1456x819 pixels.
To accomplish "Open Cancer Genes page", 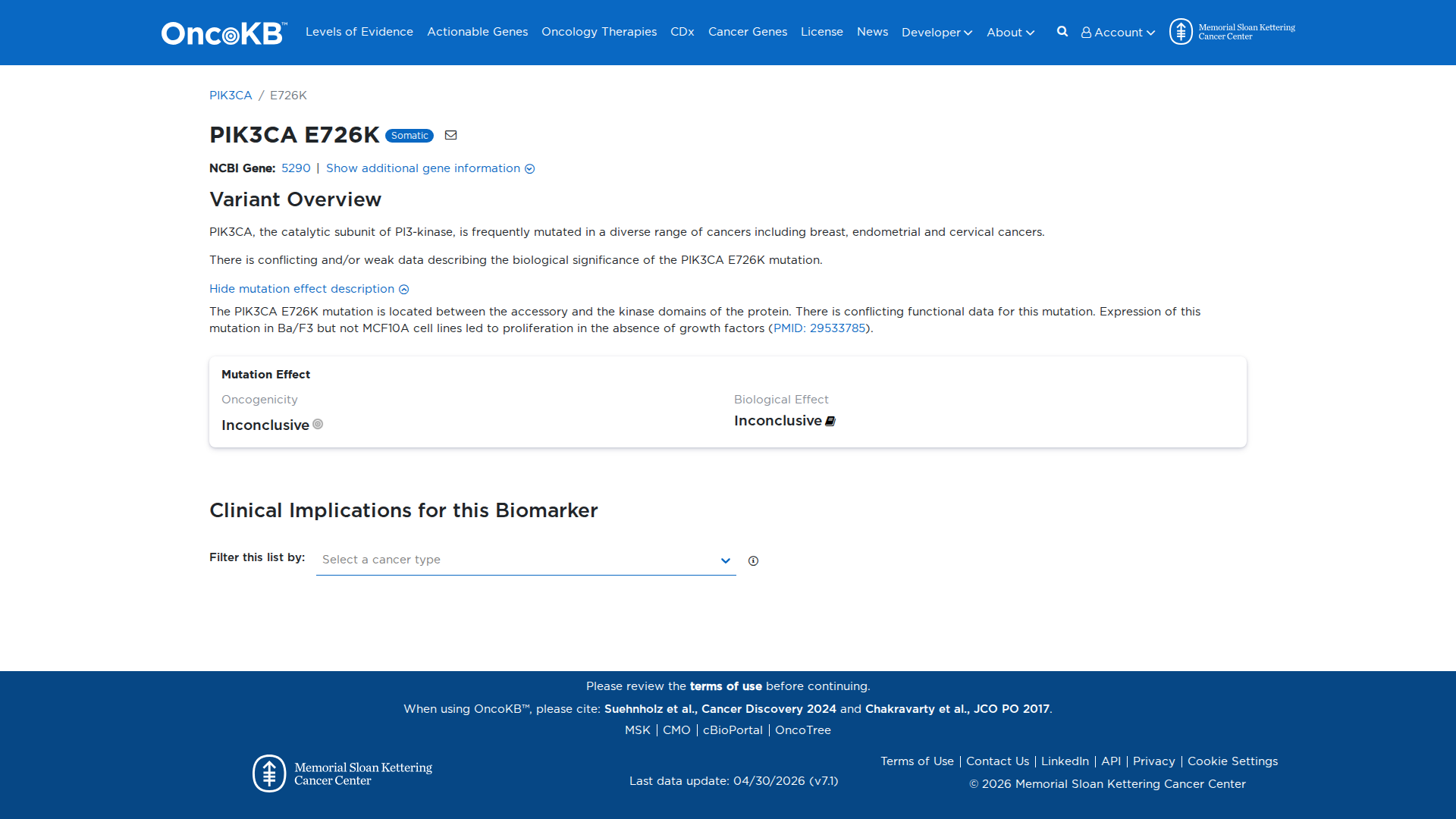I will pos(747,32).
